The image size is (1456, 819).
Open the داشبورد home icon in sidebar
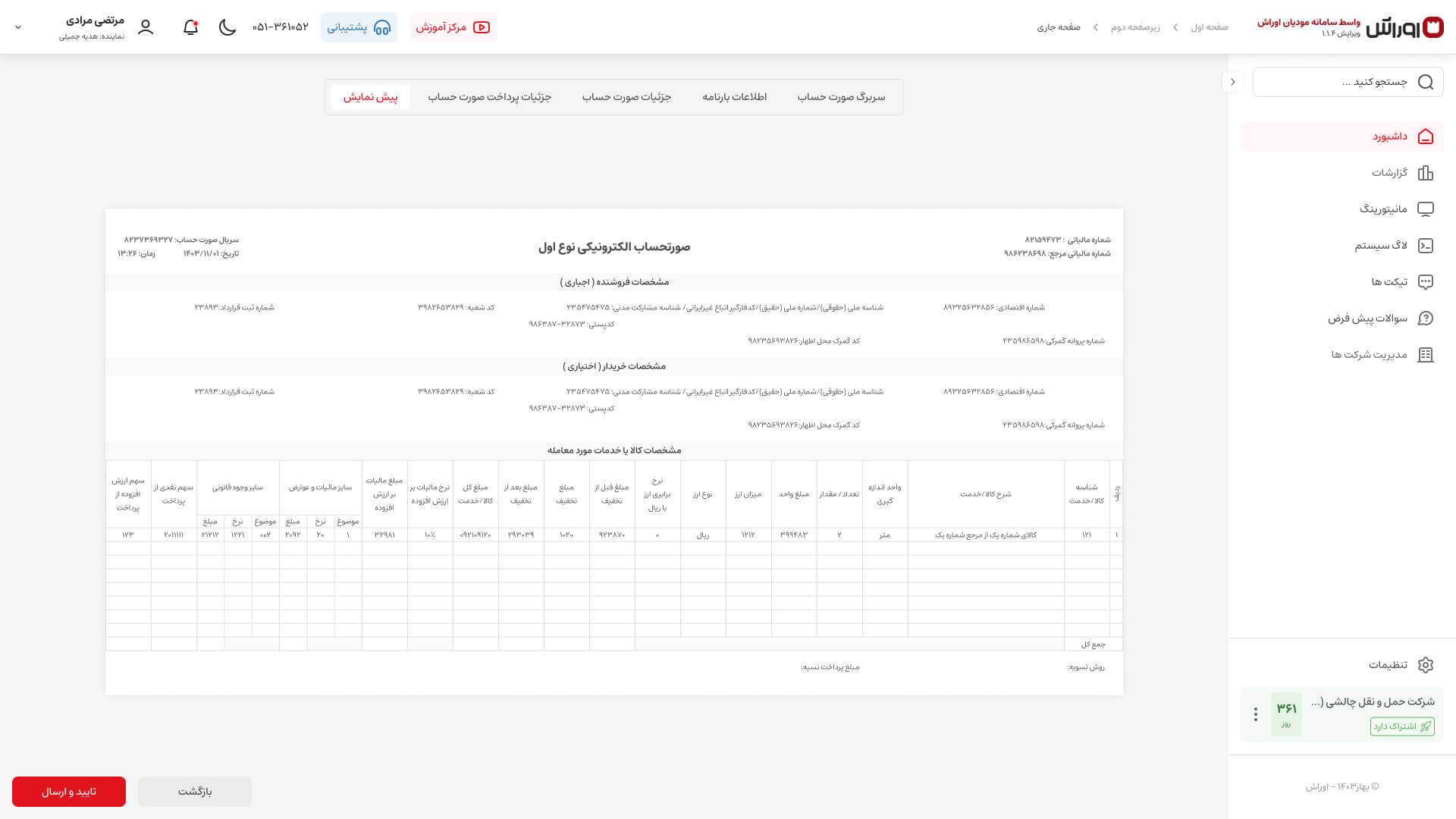[1426, 136]
